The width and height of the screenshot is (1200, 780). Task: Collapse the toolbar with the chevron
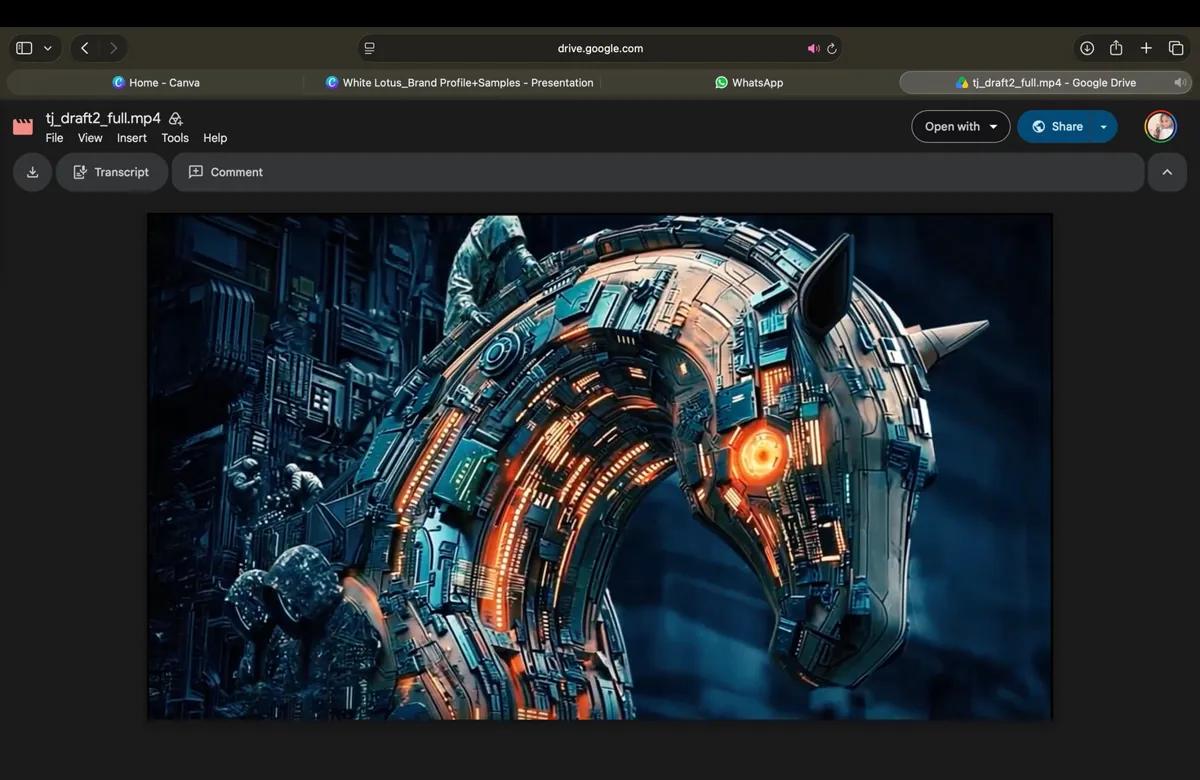click(x=1167, y=172)
